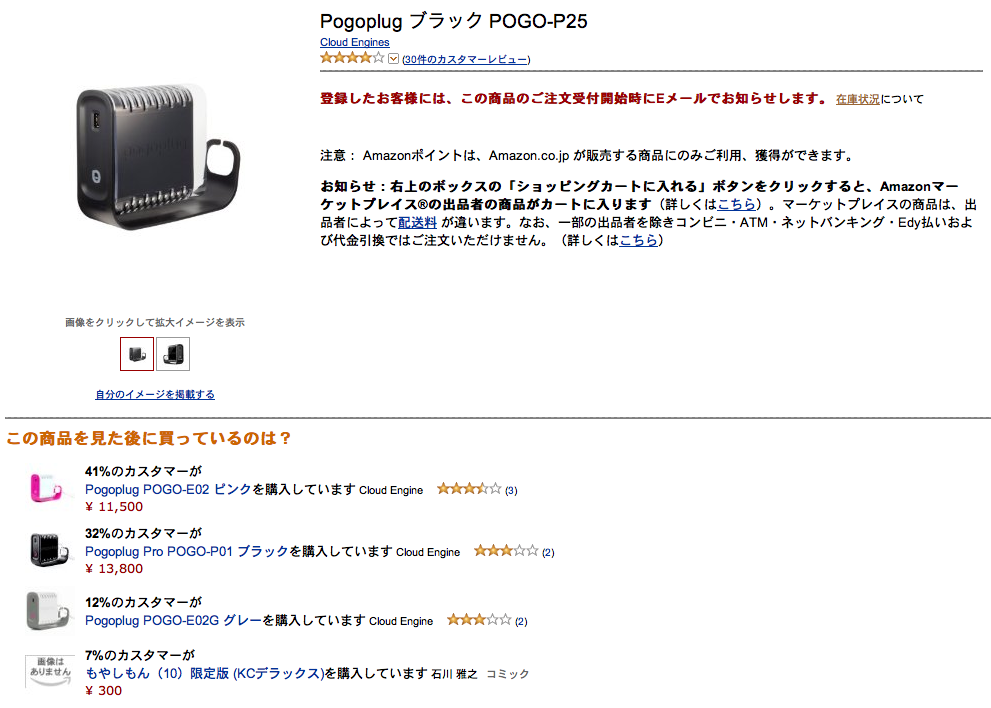
Task: Click the pink Pogoplug product icon
Action: (47, 487)
